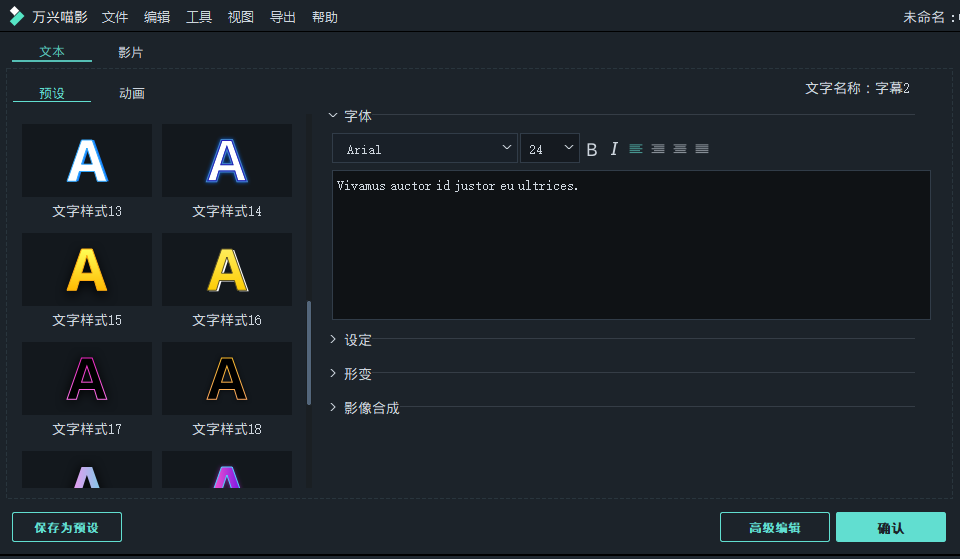Expand the 设定 section
The image size is (960, 559).
(x=357, y=340)
